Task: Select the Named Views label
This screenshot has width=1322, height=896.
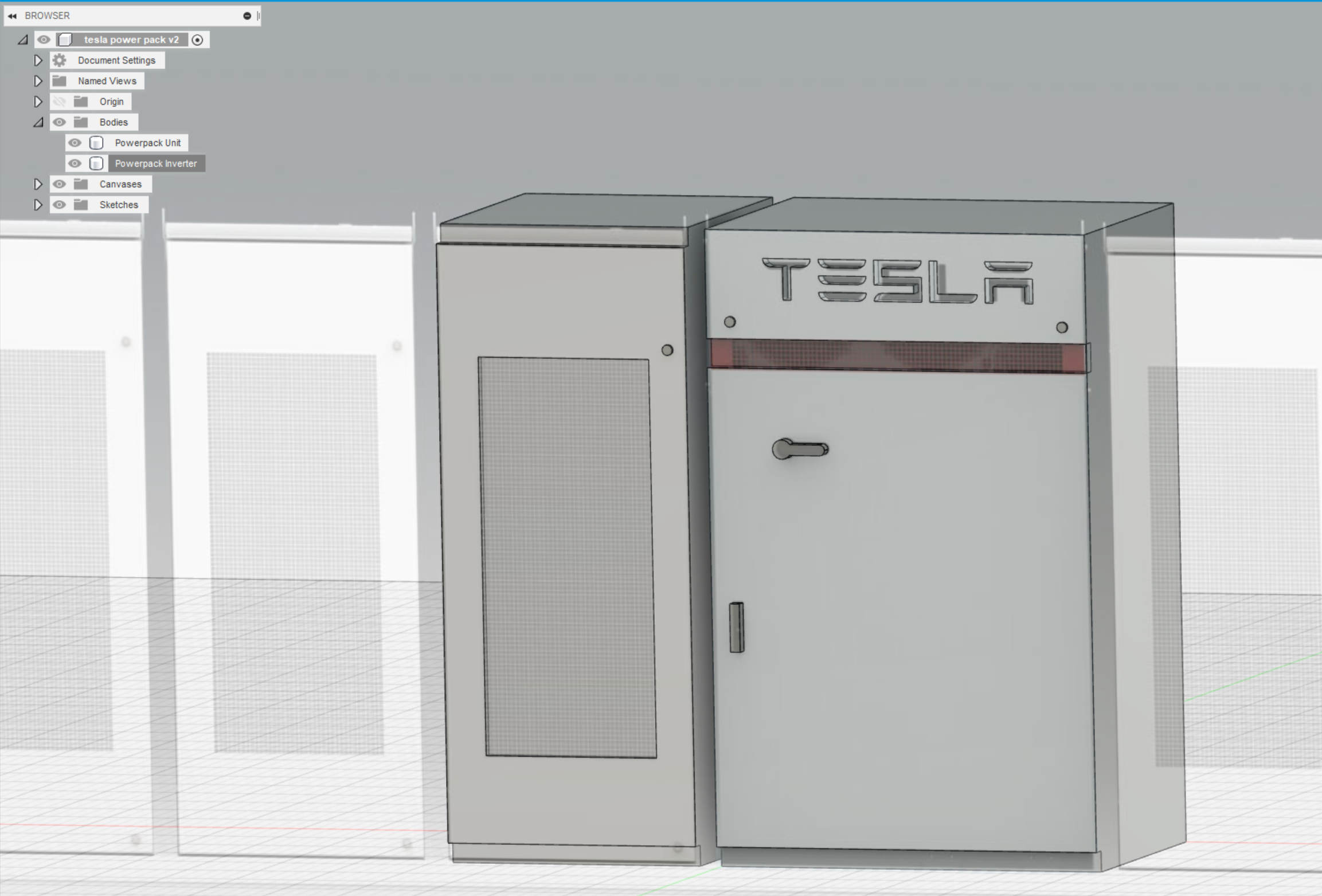Action: (x=107, y=81)
